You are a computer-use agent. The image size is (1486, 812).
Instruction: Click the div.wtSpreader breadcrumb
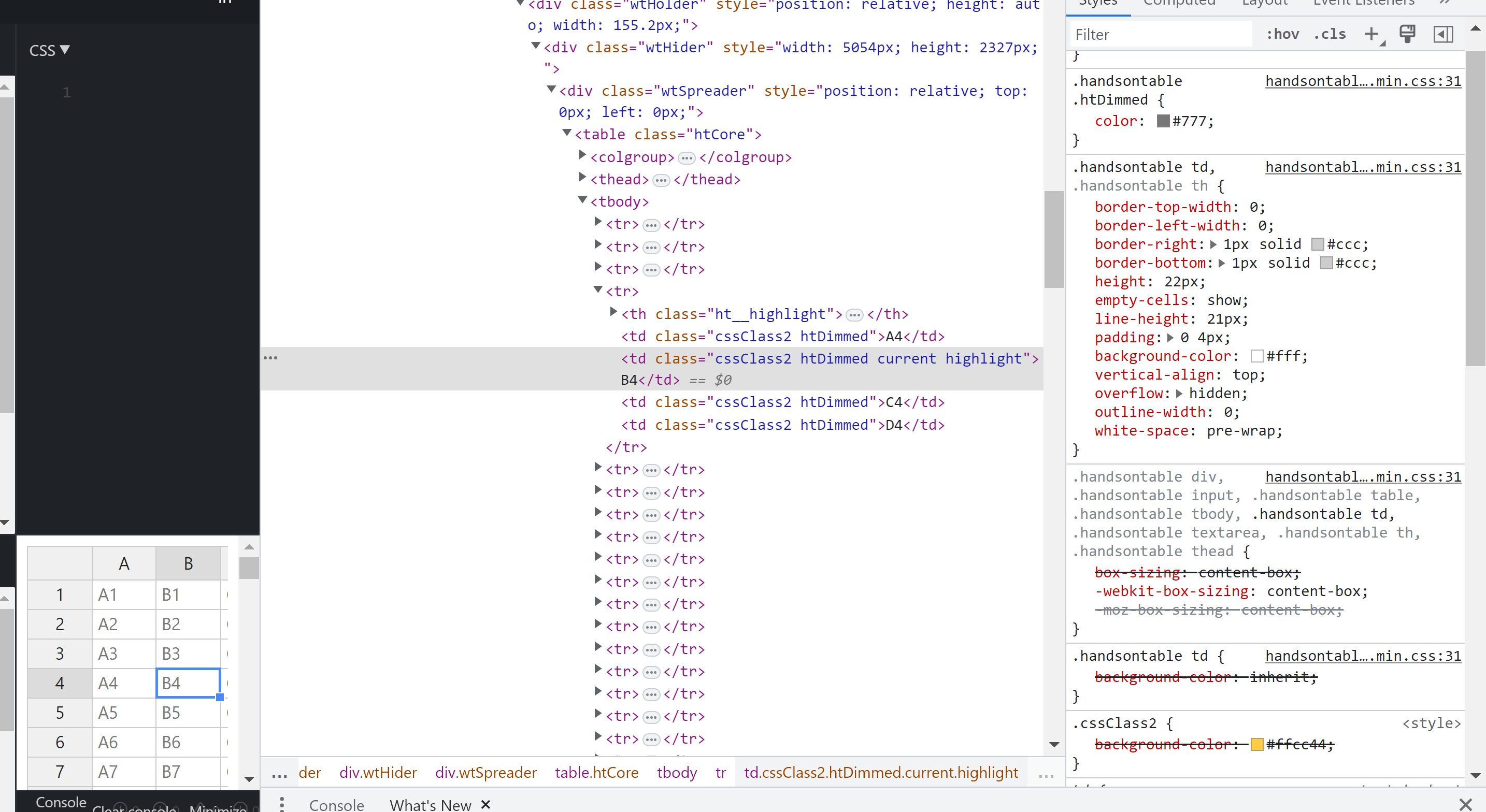click(x=485, y=773)
